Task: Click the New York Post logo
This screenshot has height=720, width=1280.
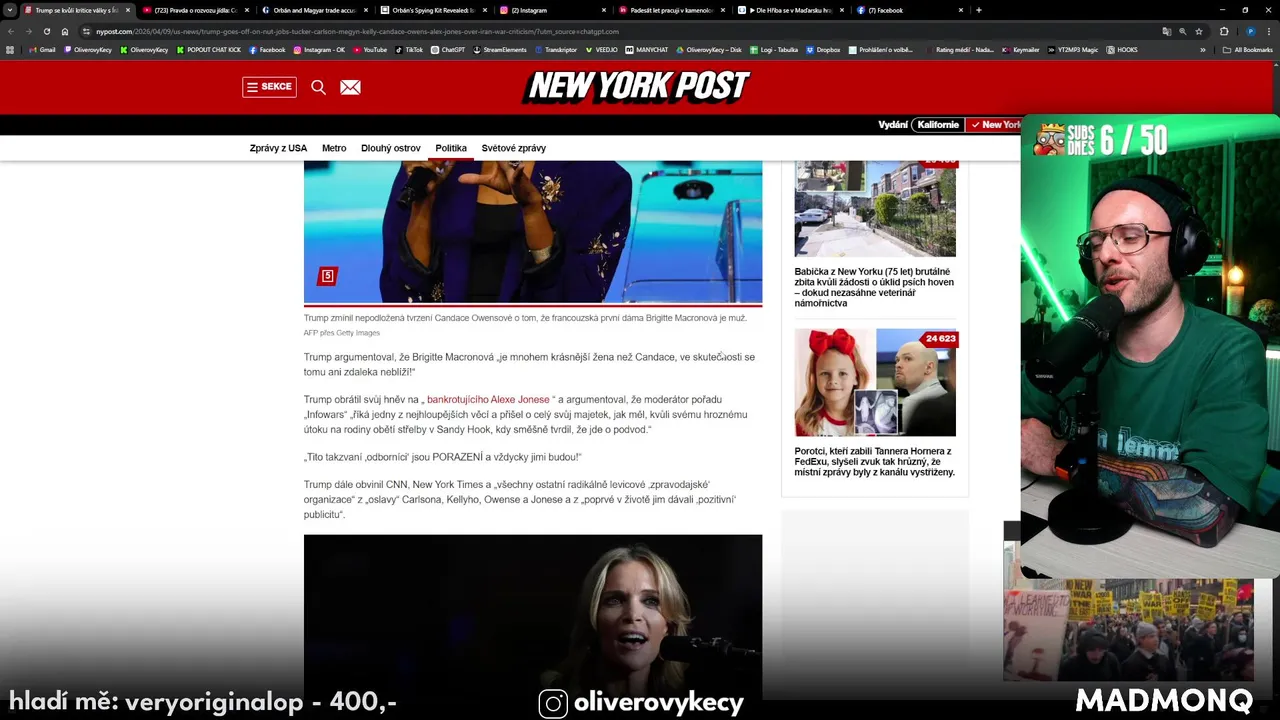Action: [x=636, y=87]
